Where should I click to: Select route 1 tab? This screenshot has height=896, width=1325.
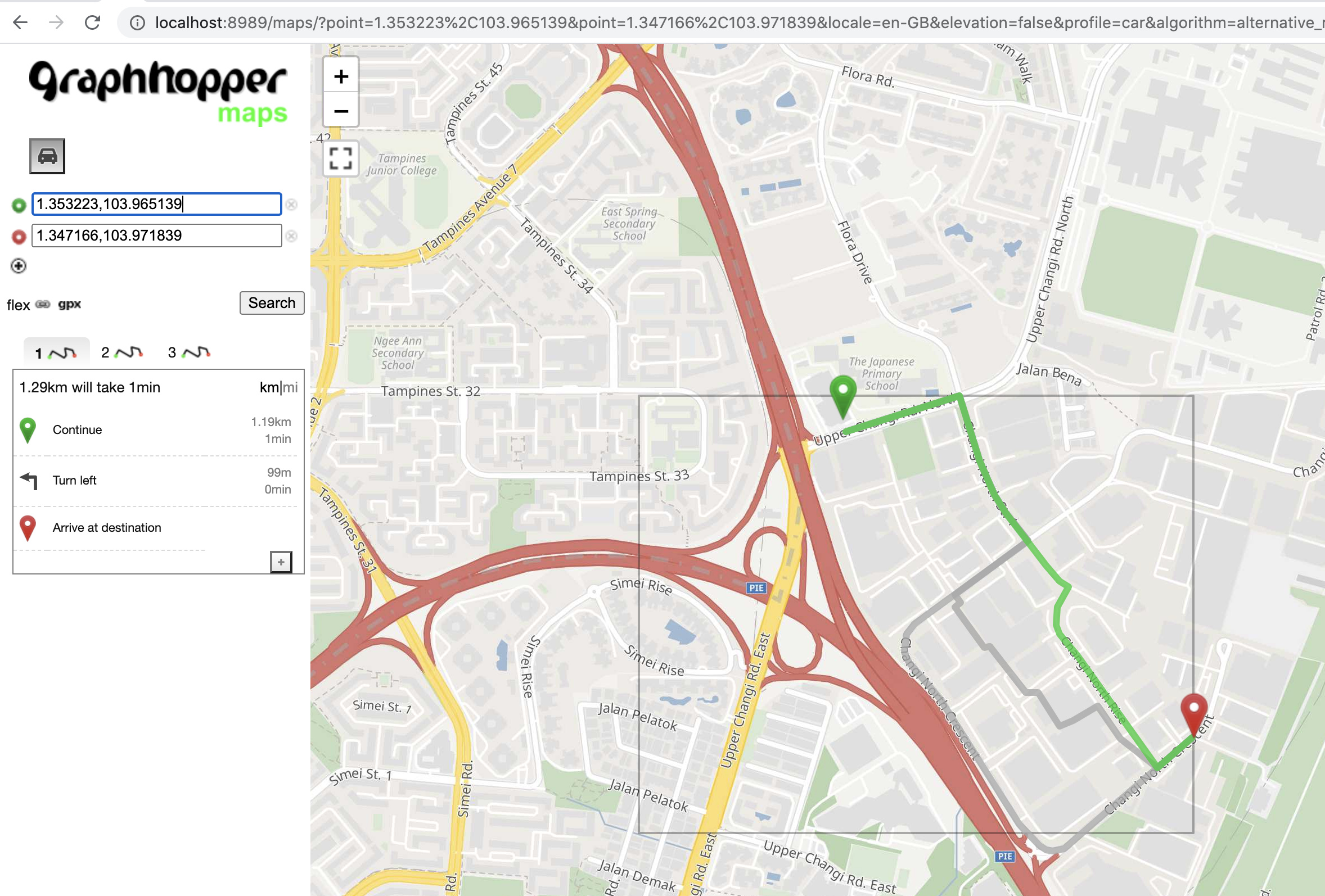click(x=56, y=353)
